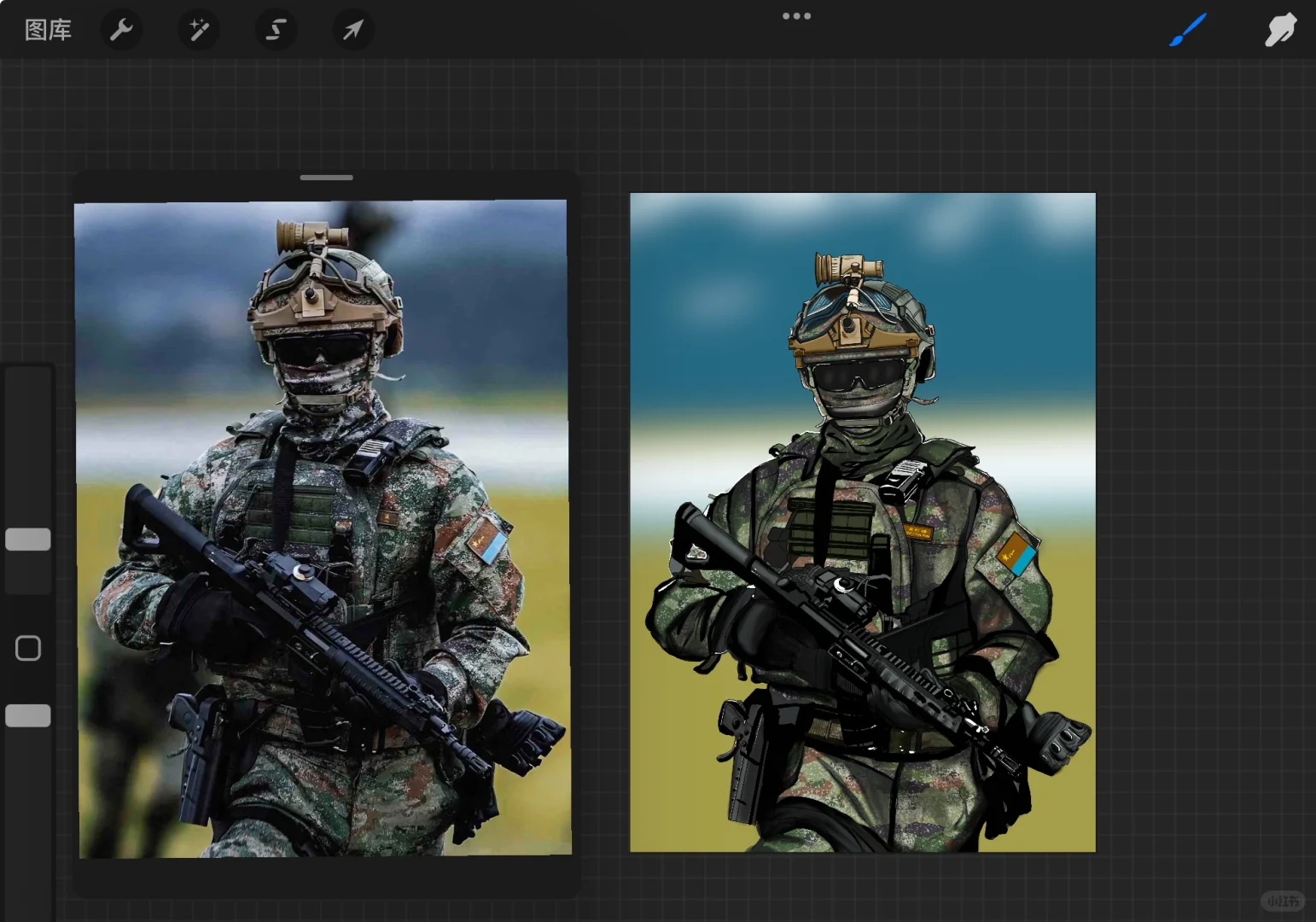This screenshot has height=922, width=1316.
Task: Select the Brush tool
Action: pyautogui.click(x=1188, y=31)
